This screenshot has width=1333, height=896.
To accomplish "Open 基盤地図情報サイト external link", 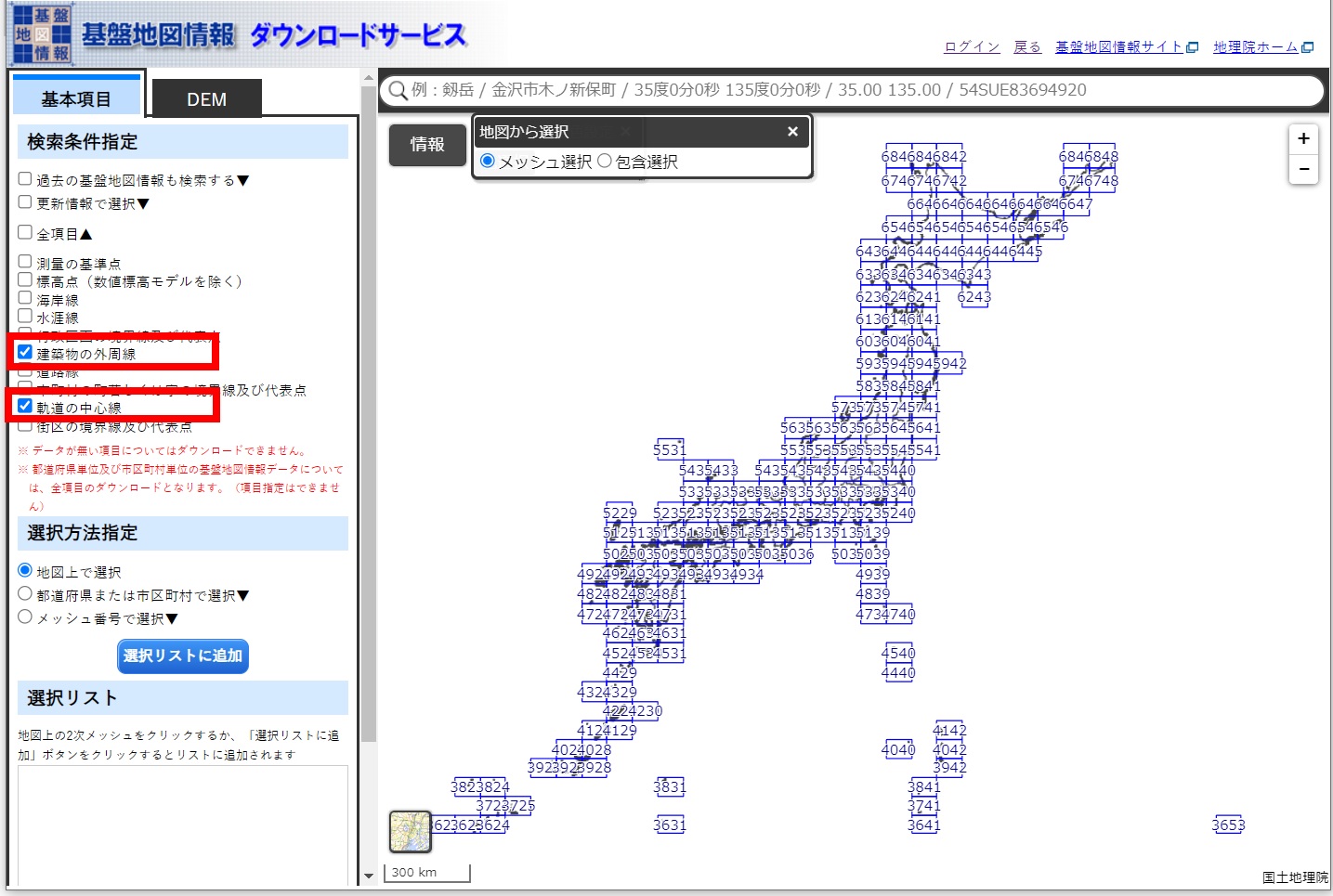I will 1127,46.
